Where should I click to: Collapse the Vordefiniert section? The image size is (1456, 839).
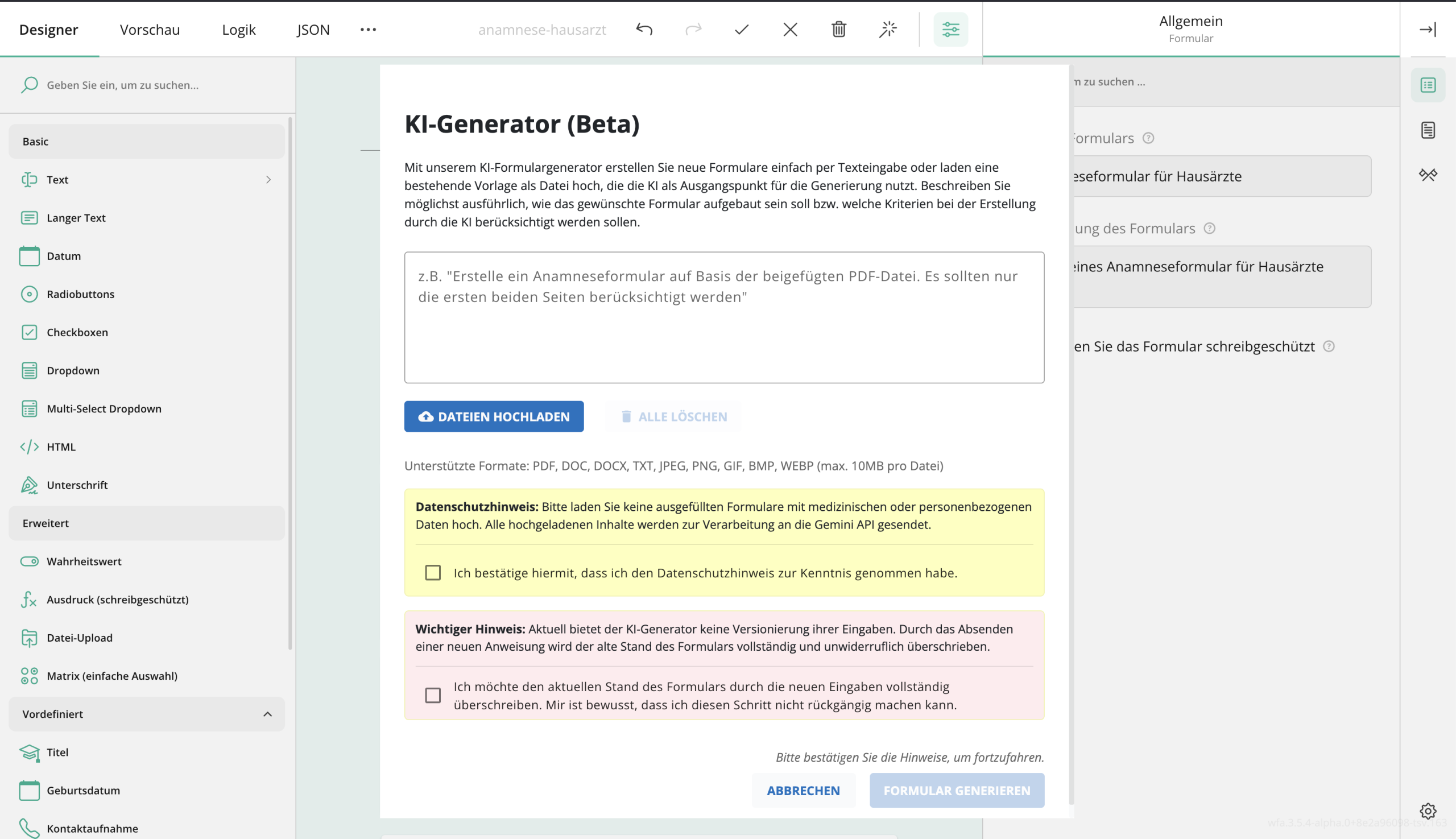coord(267,714)
